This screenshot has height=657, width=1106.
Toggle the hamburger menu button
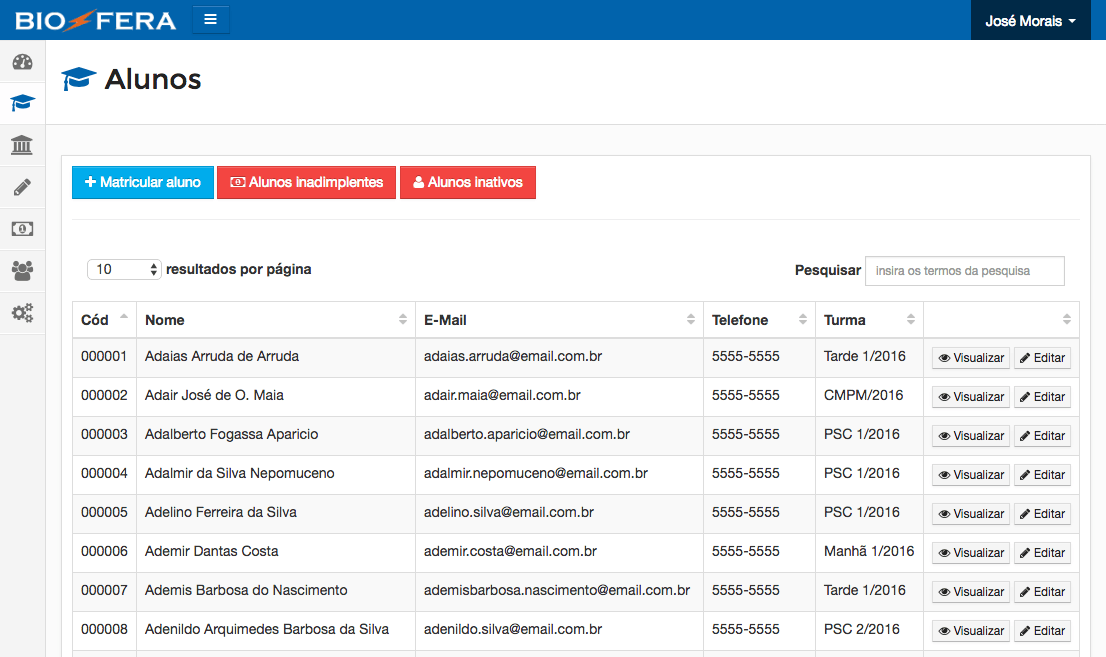210,20
